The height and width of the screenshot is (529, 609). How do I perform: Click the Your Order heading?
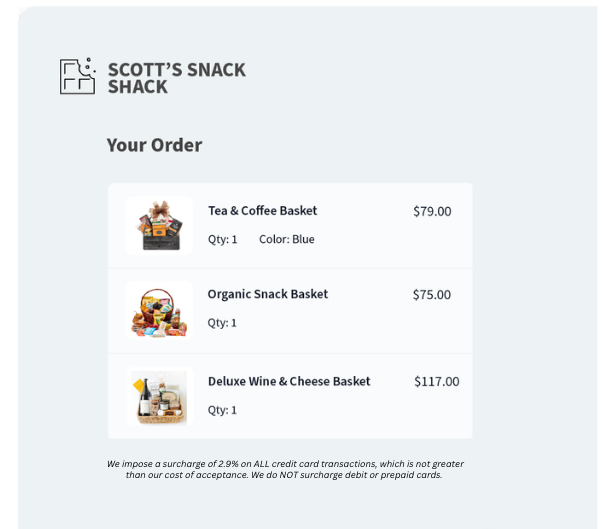tap(154, 145)
